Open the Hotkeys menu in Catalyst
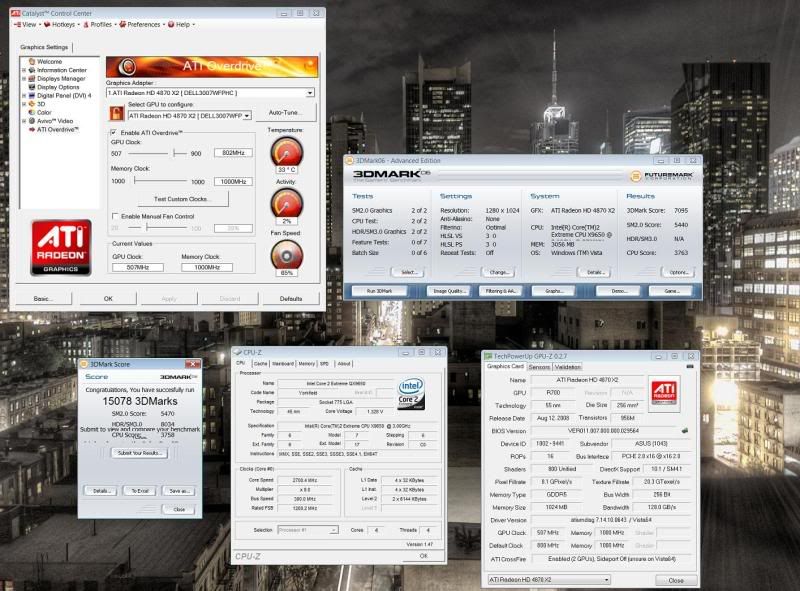This screenshot has height=591, width=800. (60, 24)
